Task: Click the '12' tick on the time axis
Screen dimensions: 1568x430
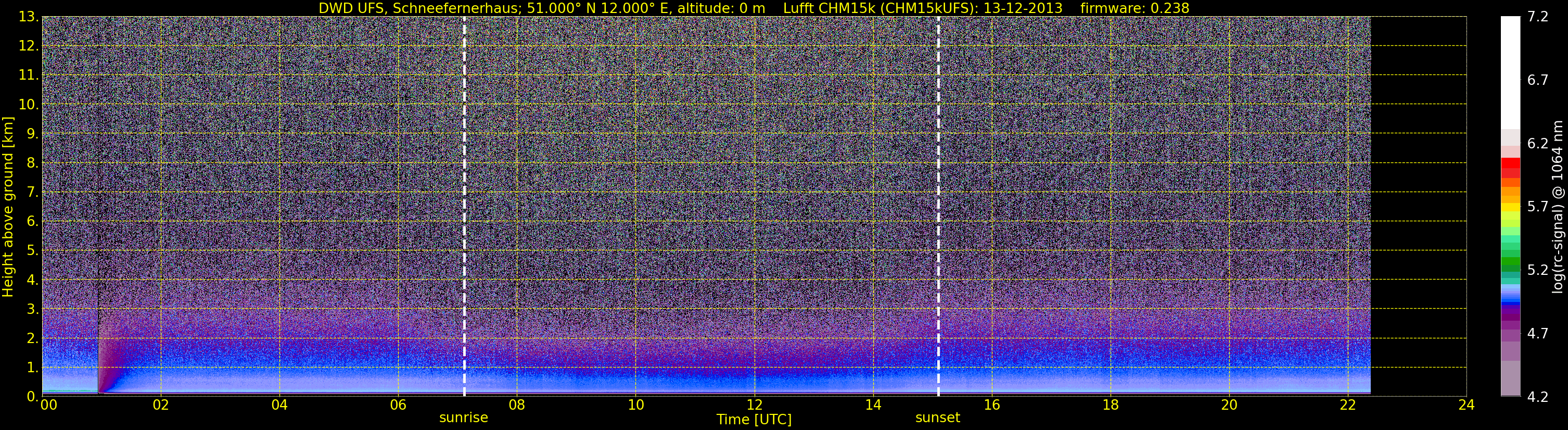Action: click(x=754, y=405)
